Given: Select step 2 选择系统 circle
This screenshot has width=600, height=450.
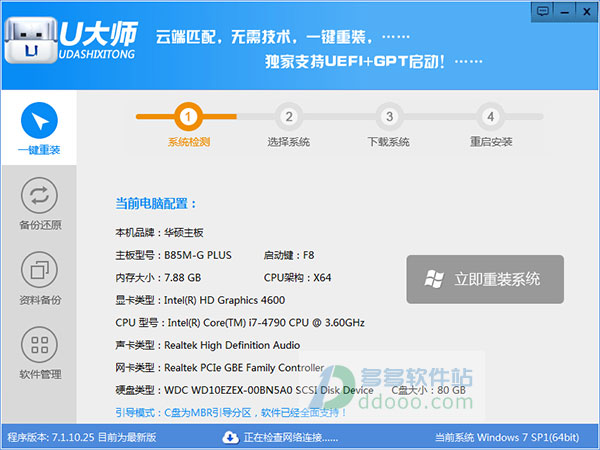Looking at the screenshot, I should pyautogui.click(x=289, y=116).
